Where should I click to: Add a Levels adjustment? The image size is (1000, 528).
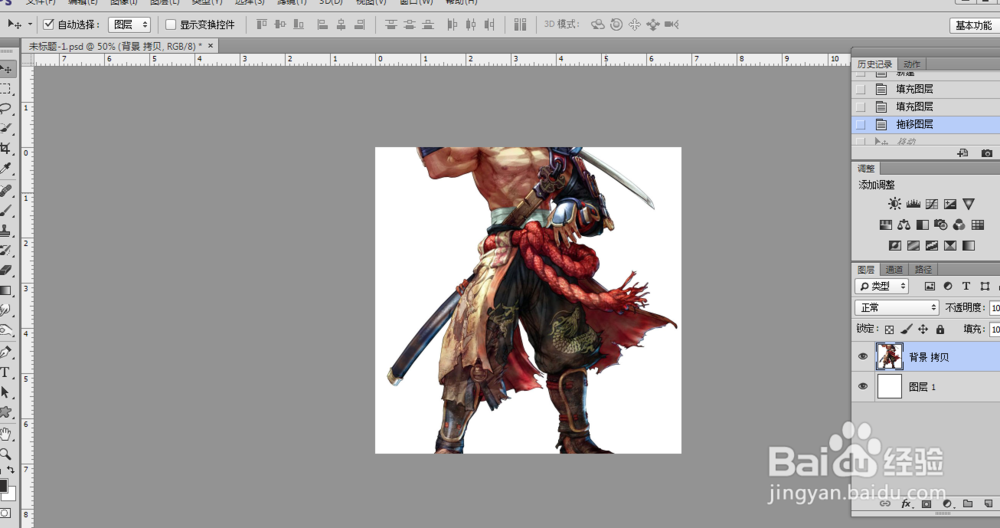point(913,204)
